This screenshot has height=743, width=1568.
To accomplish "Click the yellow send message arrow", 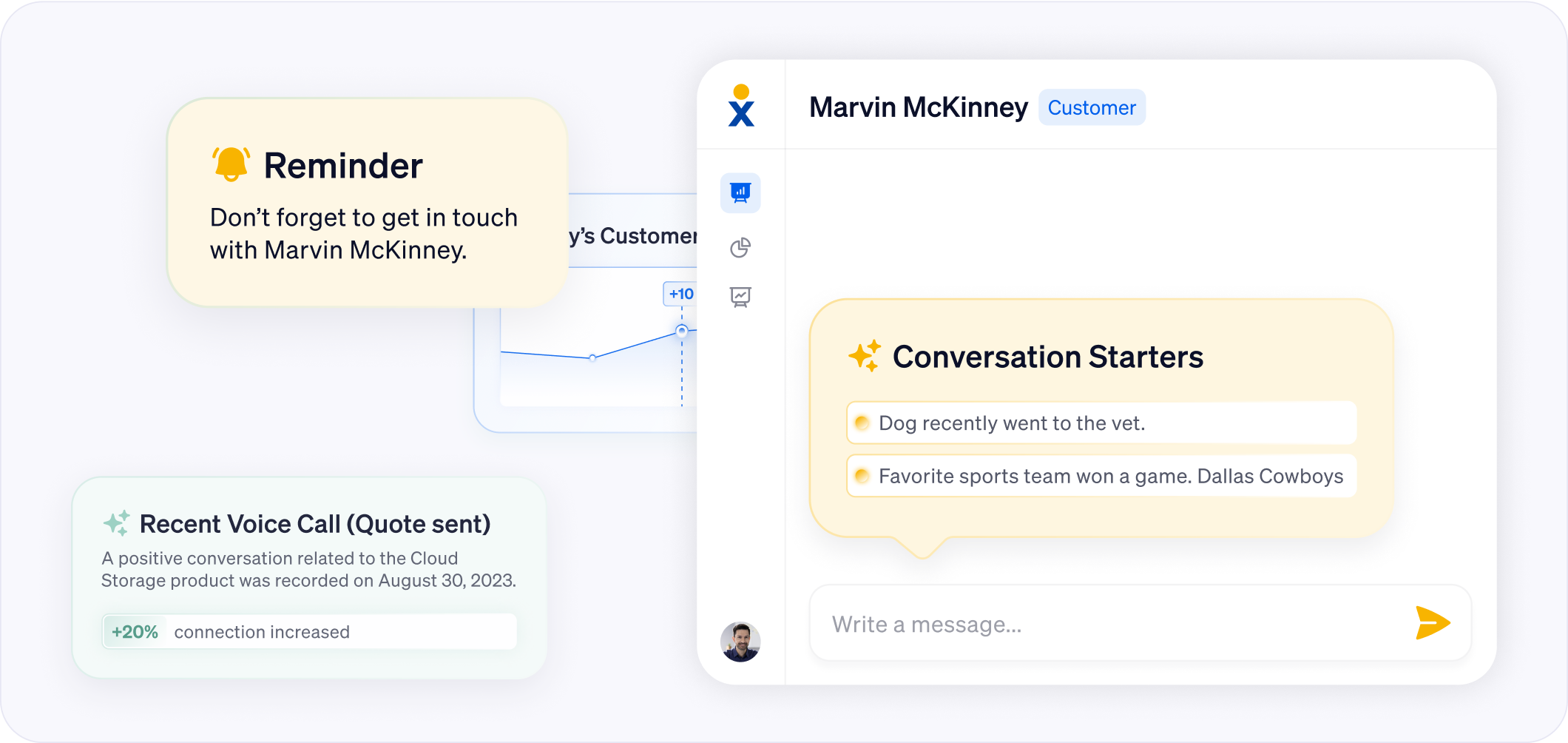I will (x=1432, y=622).
